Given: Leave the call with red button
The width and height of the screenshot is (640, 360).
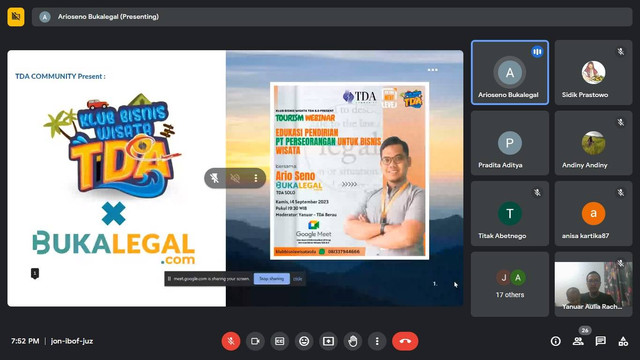Looking at the screenshot, I should pyautogui.click(x=405, y=341).
